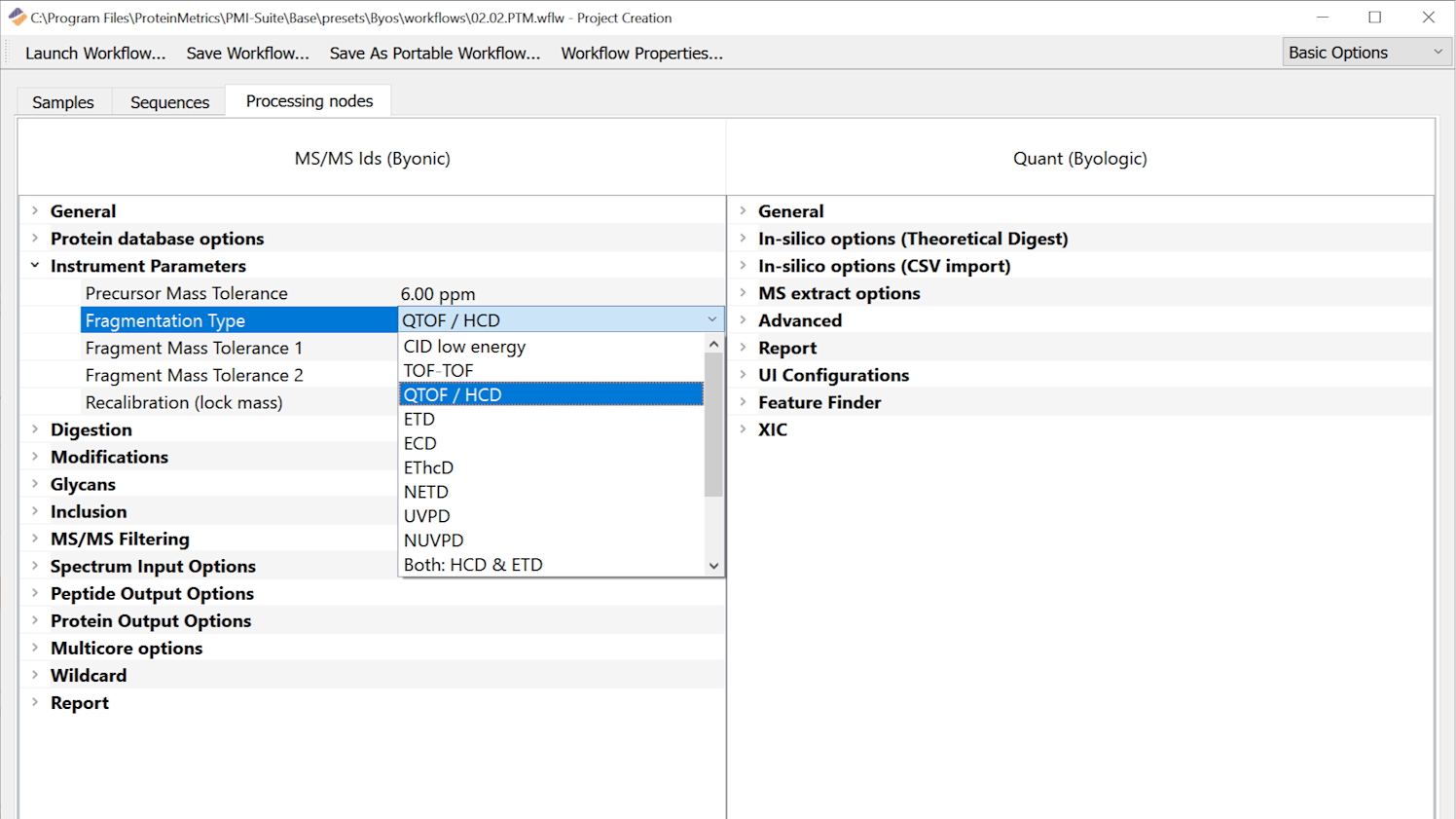Switch to the Sequences tab

tap(169, 102)
